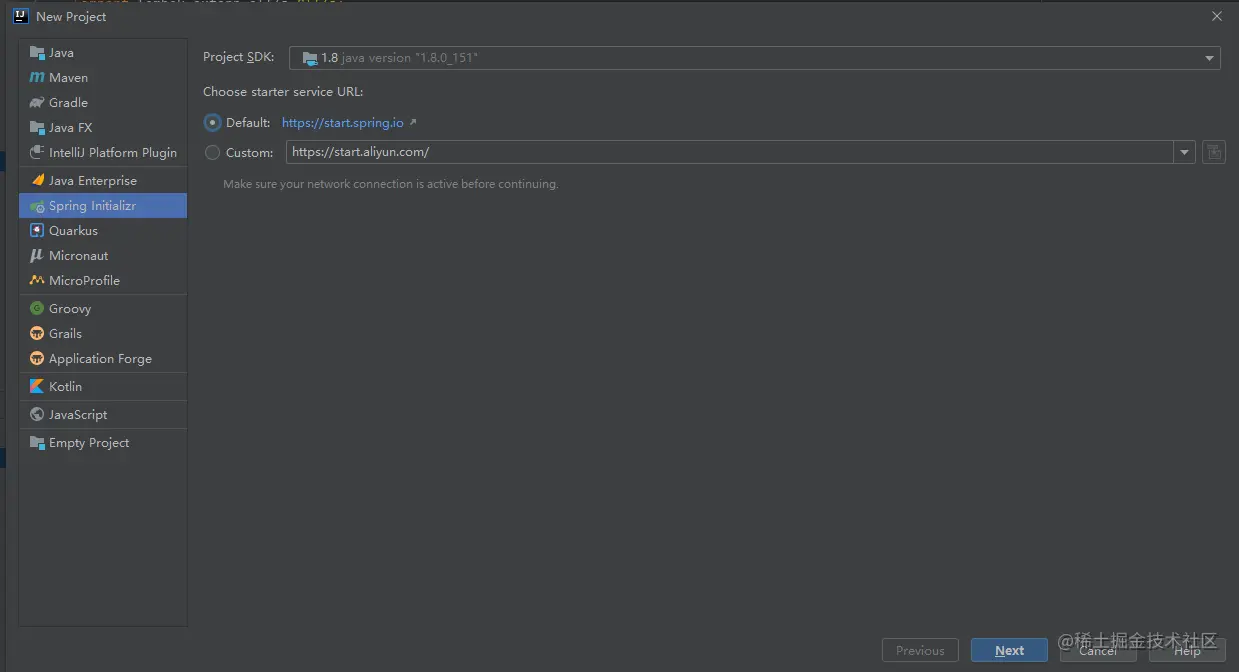Expand the custom URL history dropdown arrow
This screenshot has width=1239, height=672.
coord(1185,152)
